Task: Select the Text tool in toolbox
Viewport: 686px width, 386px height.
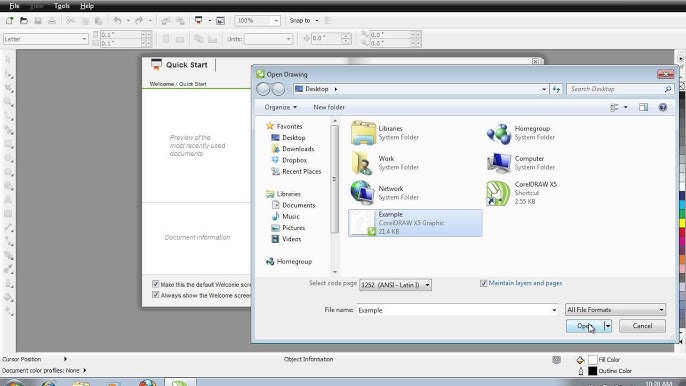Action: tap(8, 200)
